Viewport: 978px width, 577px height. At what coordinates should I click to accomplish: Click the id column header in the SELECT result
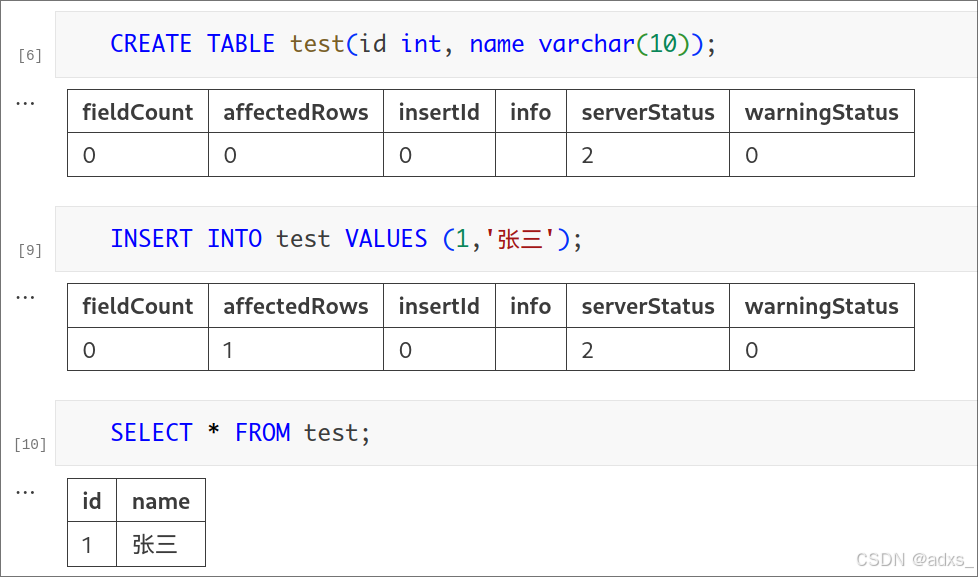[x=91, y=500]
